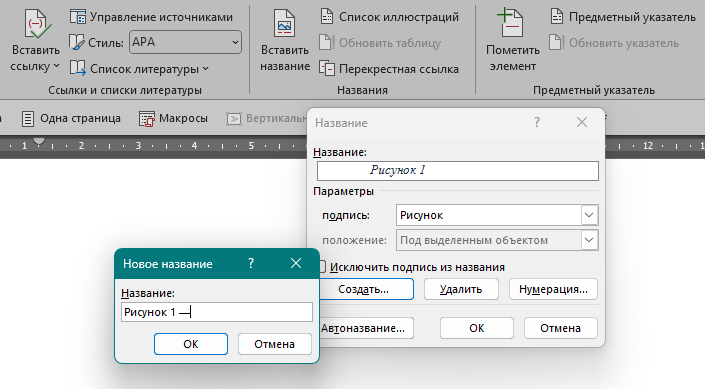The height and width of the screenshot is (389, 705).
Task: Insert Предметный указатель index
Action: coord(623,17)
